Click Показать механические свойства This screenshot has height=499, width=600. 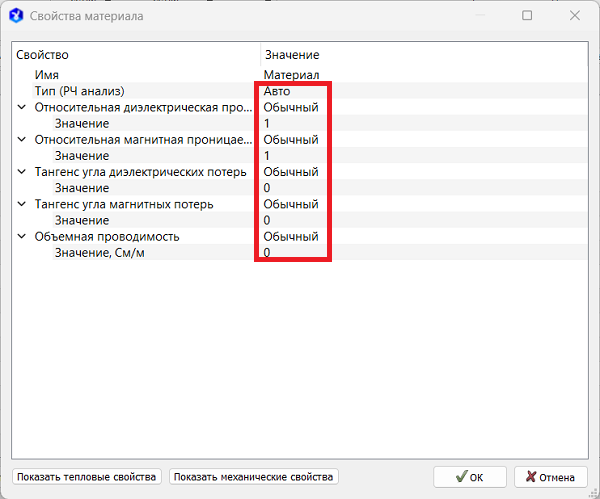[254, 477]
